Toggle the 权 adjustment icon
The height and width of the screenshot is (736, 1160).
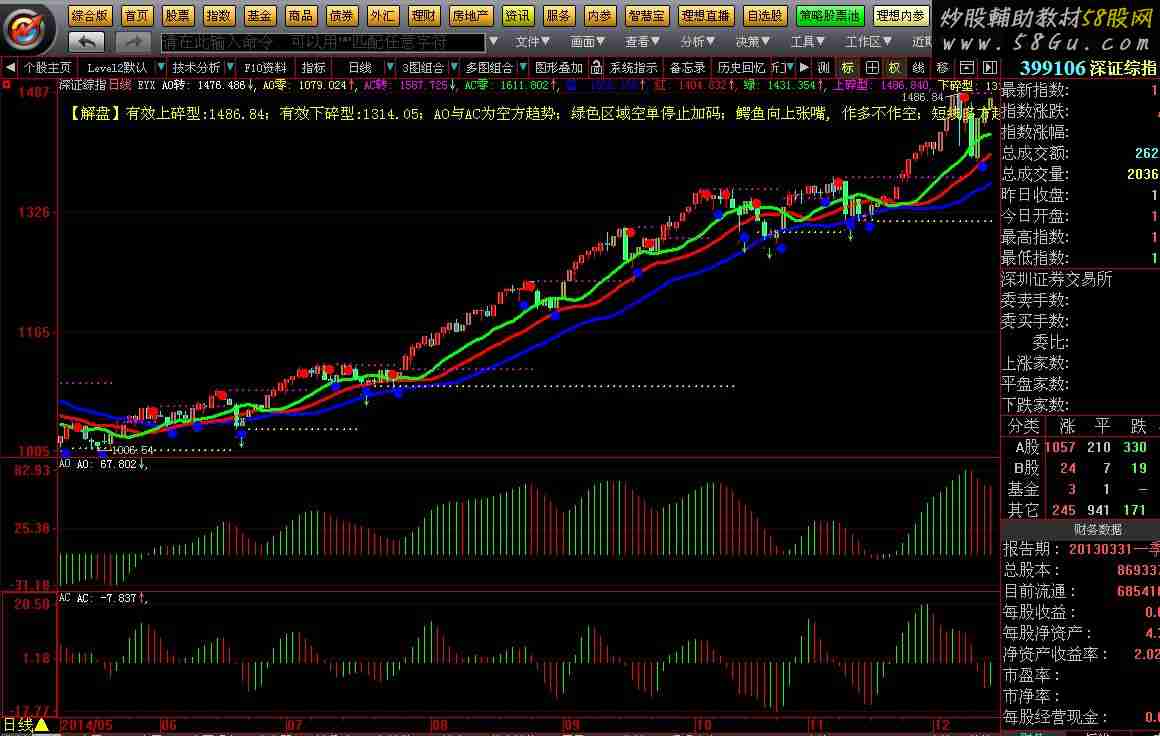coord(894,68)
